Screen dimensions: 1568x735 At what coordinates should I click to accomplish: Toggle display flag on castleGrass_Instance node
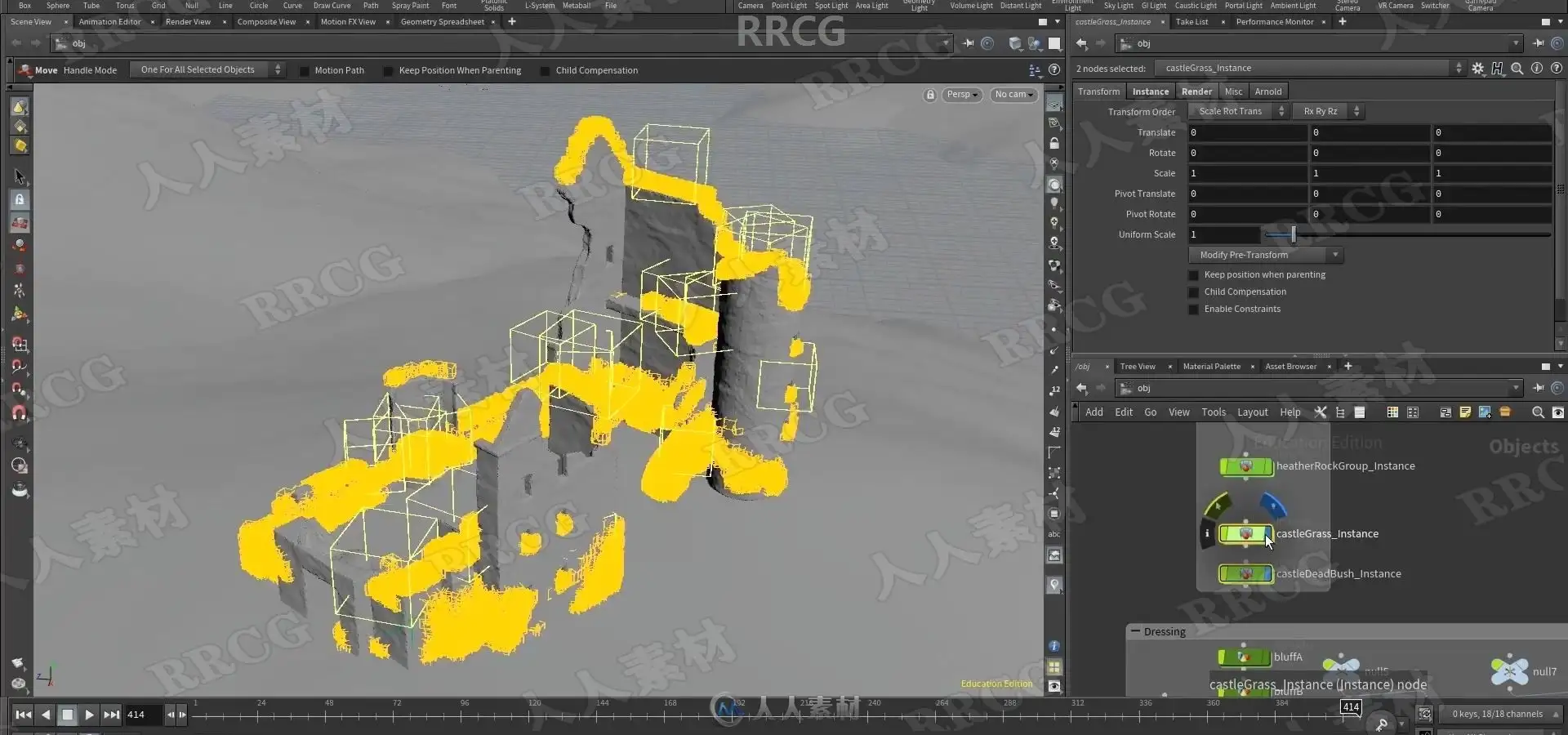tap(1268, 534)
